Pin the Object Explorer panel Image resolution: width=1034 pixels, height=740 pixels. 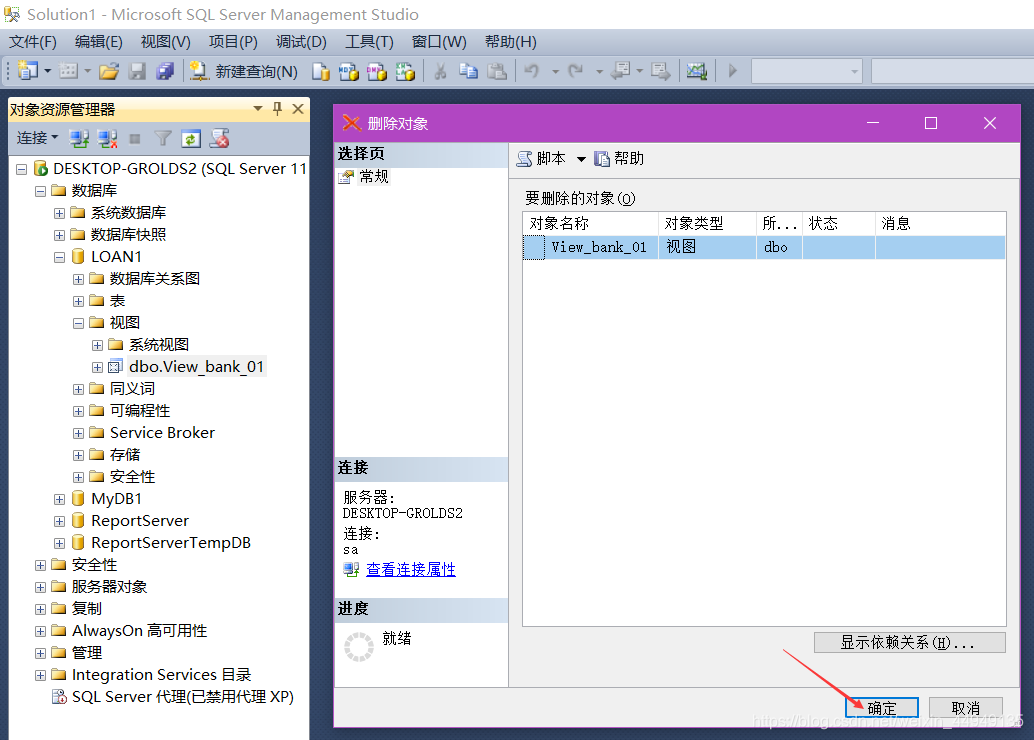tap(278, 109)
